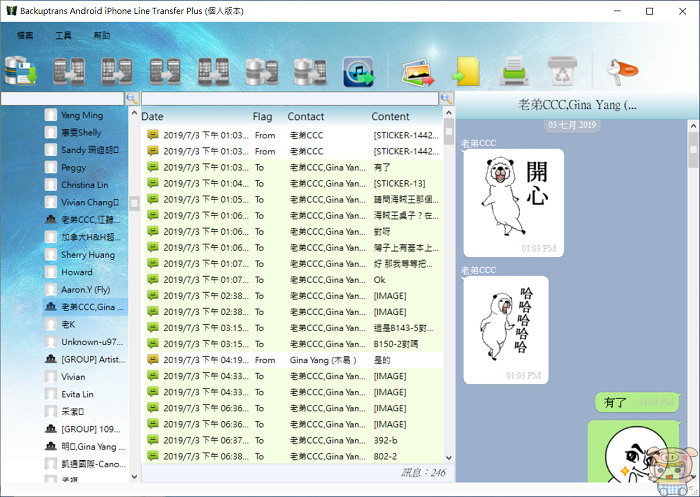The width and height of the screenshot is (700, 497).
Task: Click the magnifier icon above message list
Action: tap(446, 99)
